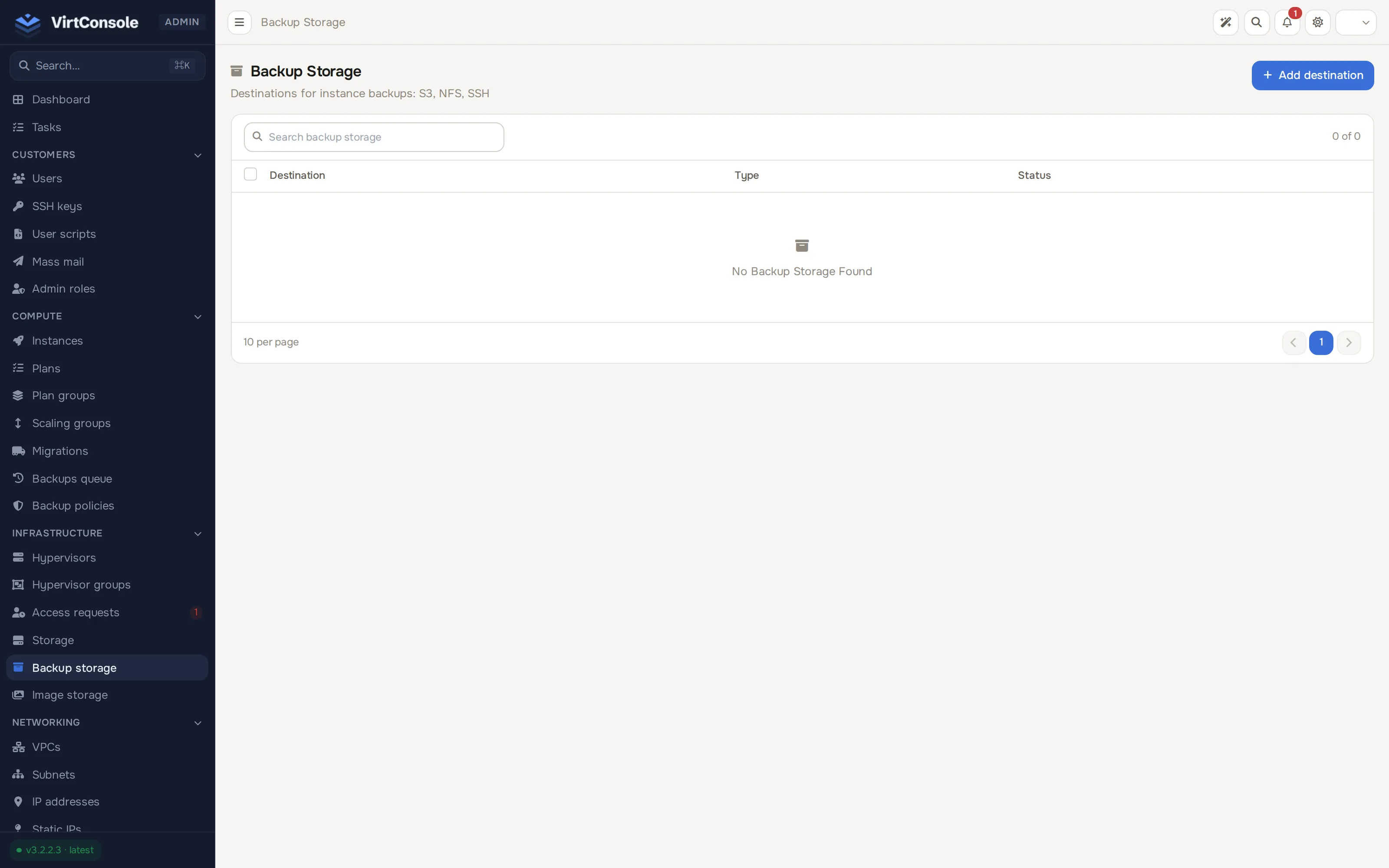Click the Add destination button
Screen dimensions: 1389x868
(1312, 75)
